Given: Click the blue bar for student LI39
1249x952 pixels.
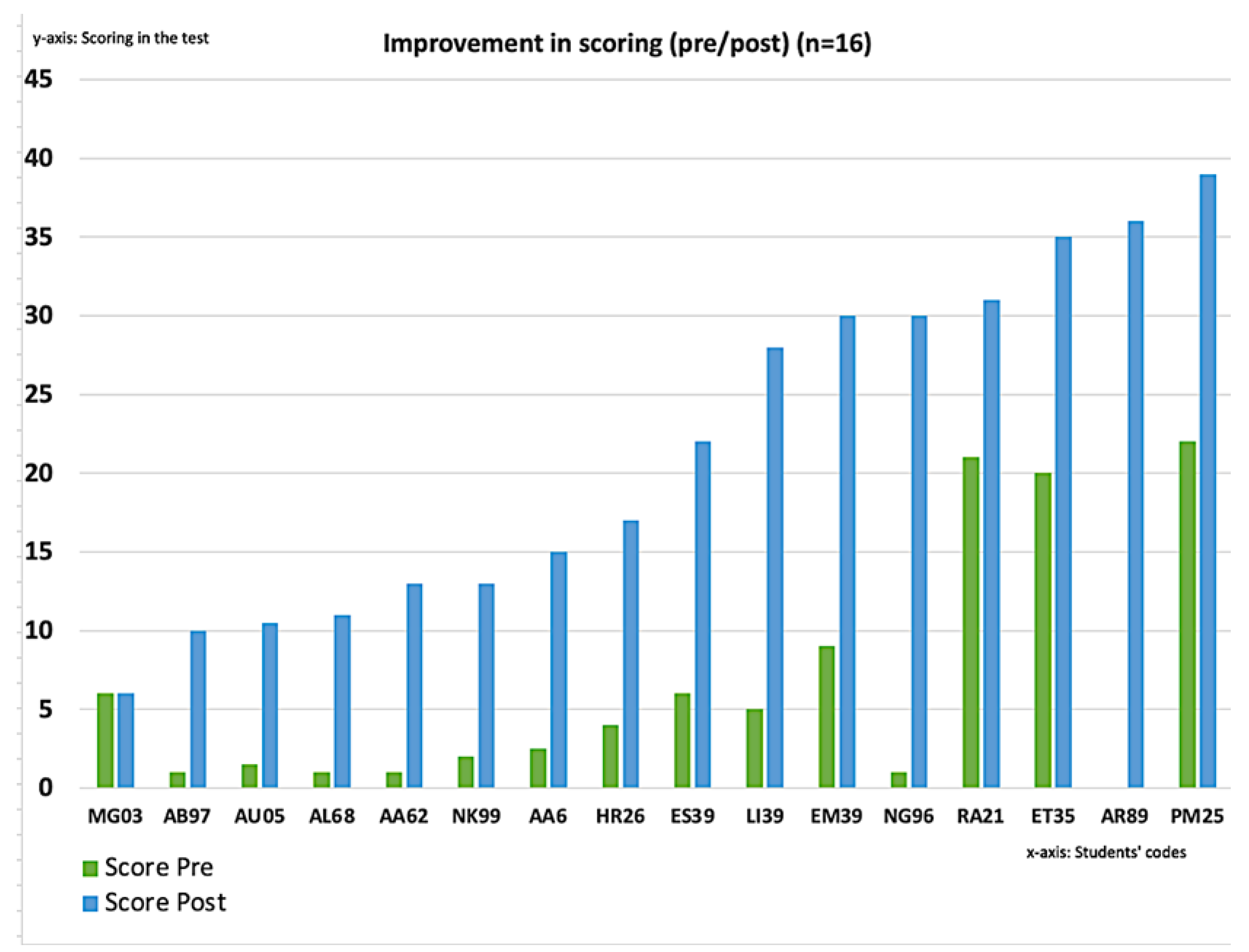Looking at the screenshot, I should (775, 568).
